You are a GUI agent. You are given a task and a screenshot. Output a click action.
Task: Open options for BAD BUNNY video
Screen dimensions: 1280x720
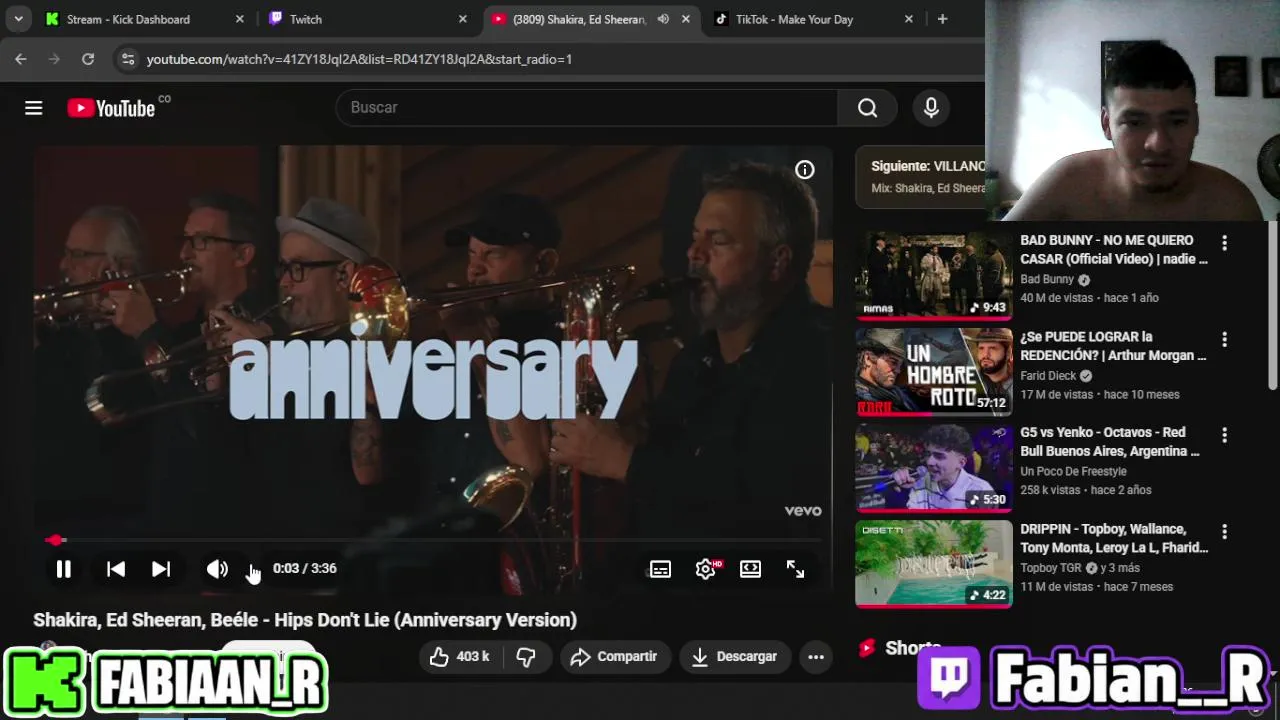(1224, 243)
